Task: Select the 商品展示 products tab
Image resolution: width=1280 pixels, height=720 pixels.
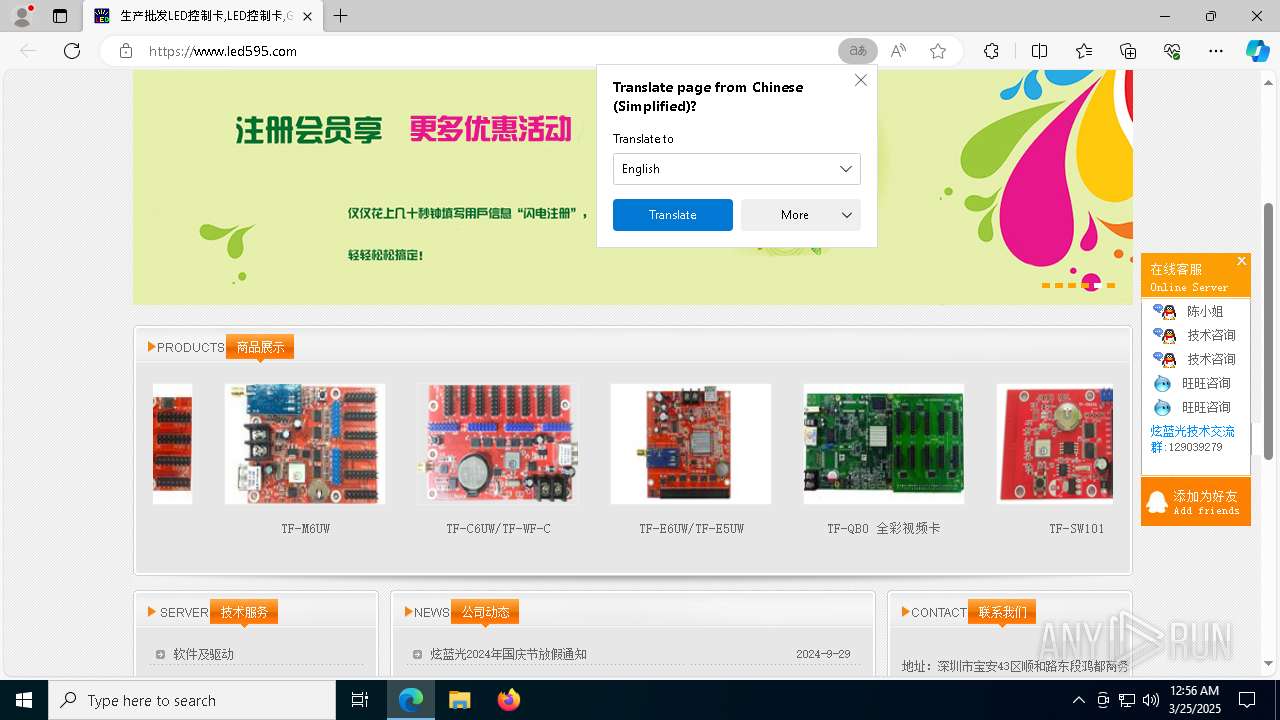Action: [260, 347]
